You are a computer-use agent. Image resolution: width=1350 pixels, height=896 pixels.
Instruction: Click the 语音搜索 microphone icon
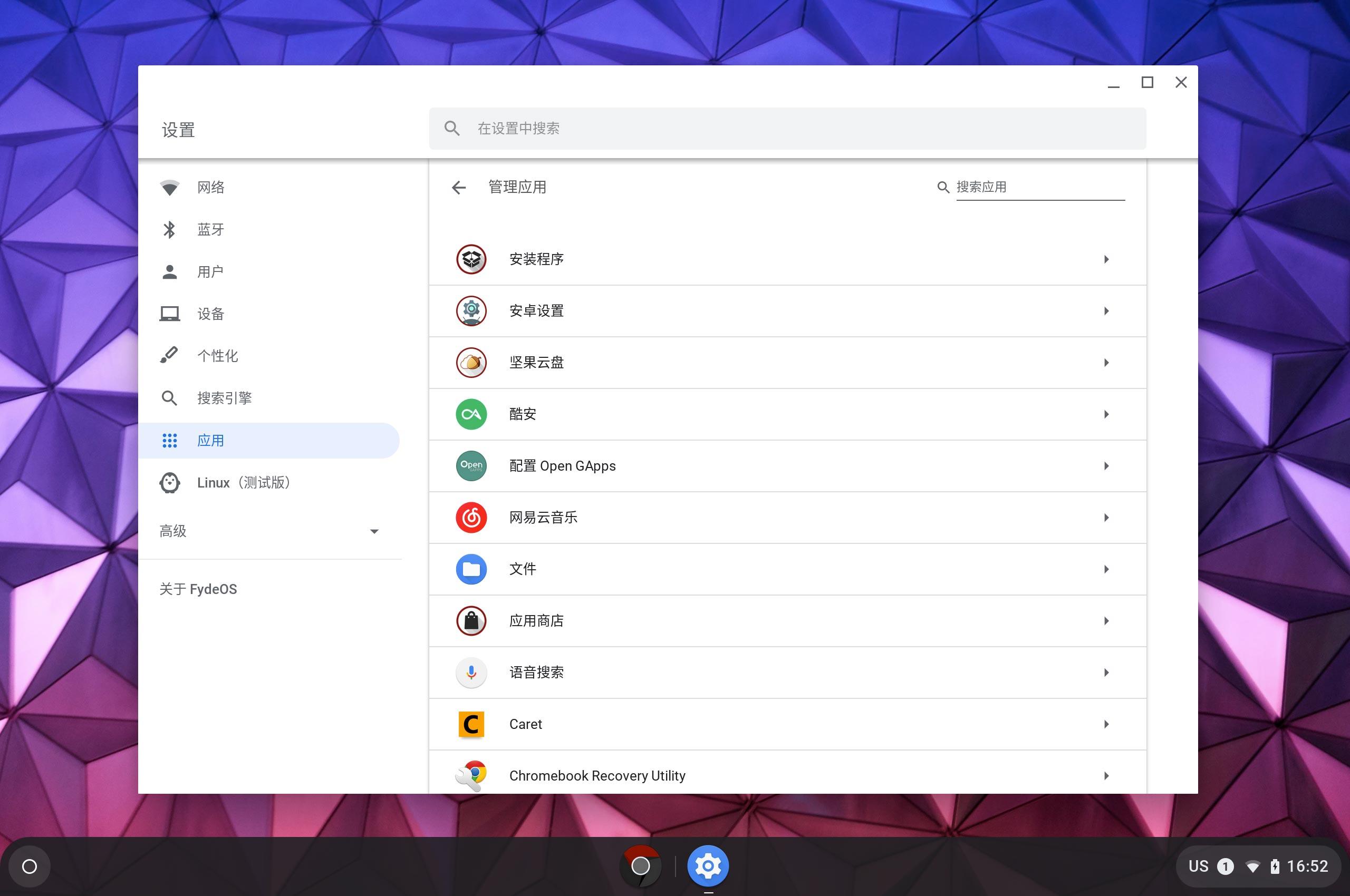(470, 673)
